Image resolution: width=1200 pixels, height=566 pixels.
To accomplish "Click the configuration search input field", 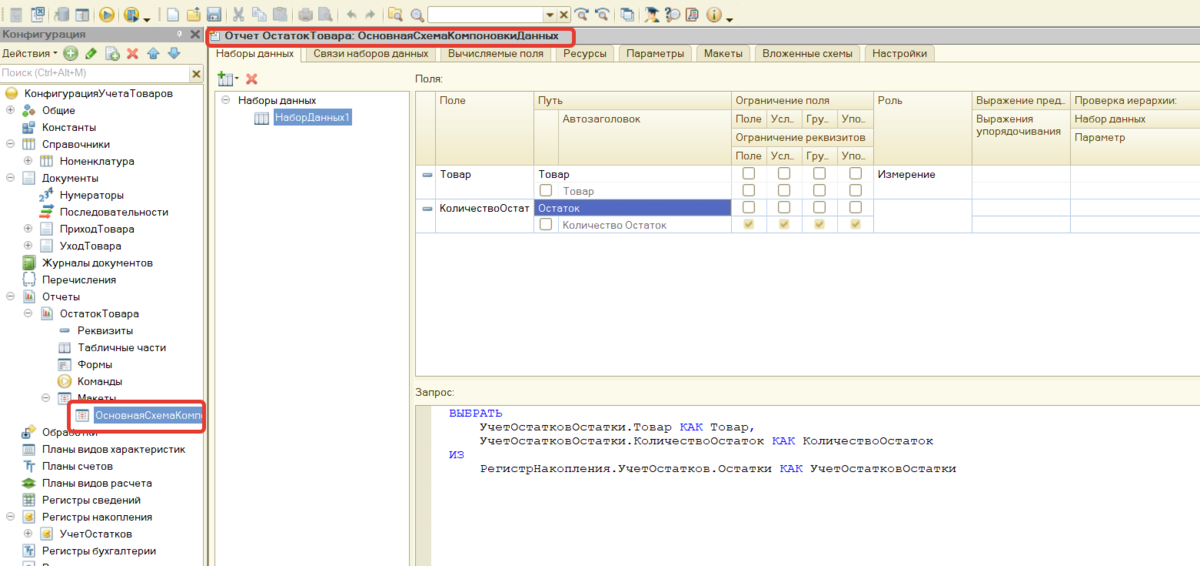I will (95, 73).
